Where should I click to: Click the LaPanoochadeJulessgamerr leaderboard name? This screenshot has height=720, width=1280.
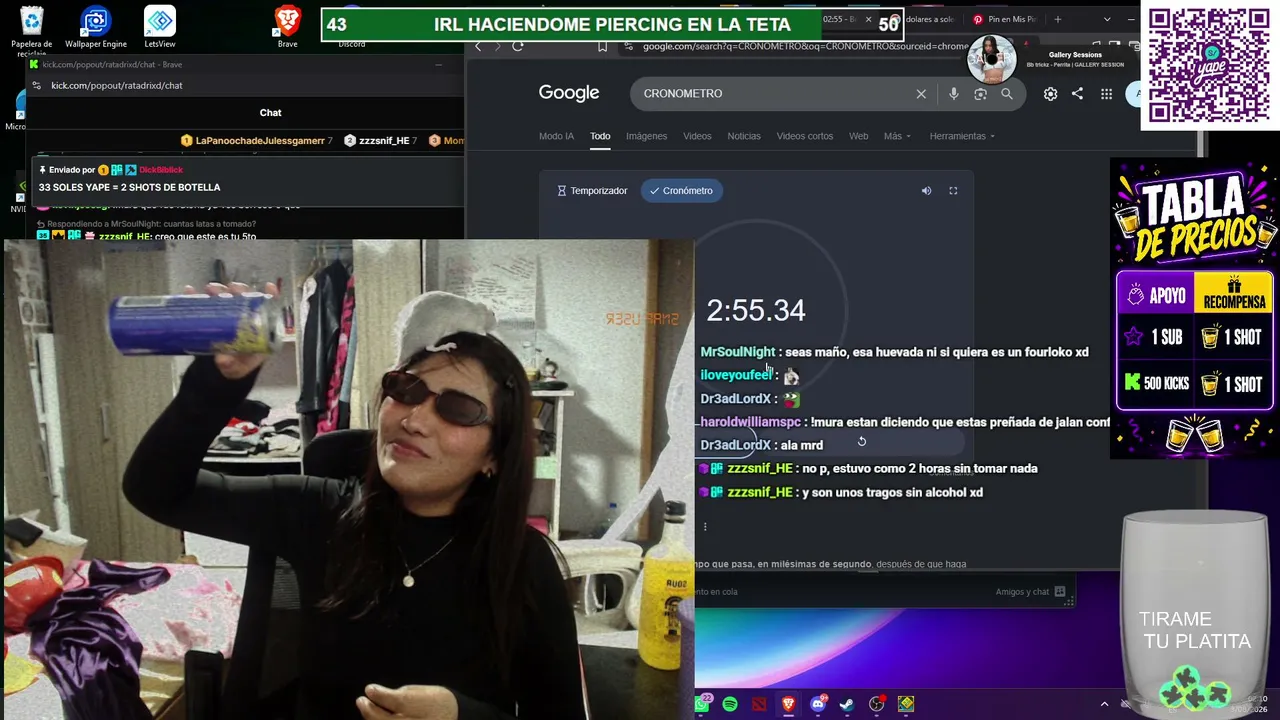pyautogui.click(x=260, y=141)
